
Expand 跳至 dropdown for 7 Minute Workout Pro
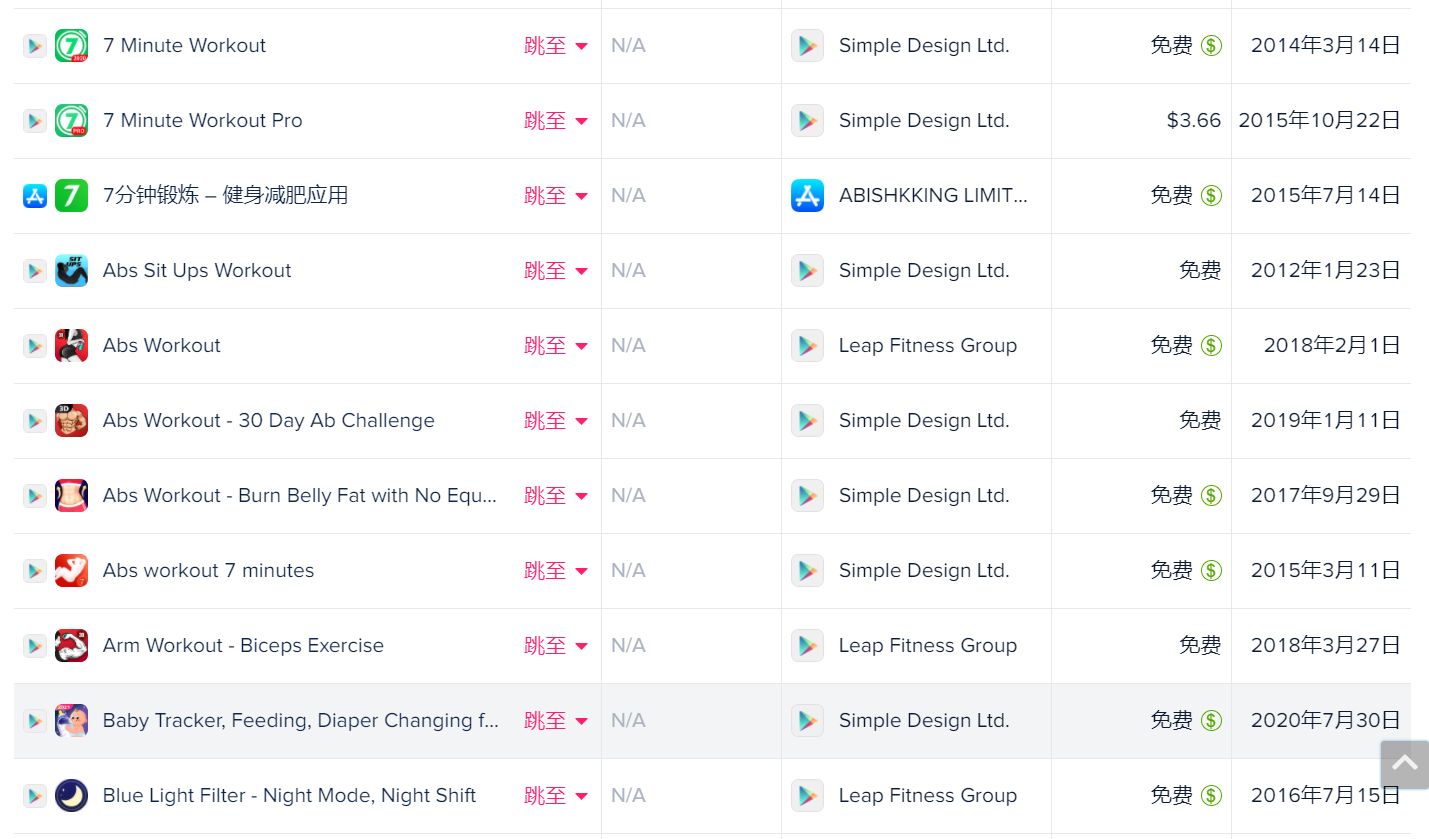(556, 121)
